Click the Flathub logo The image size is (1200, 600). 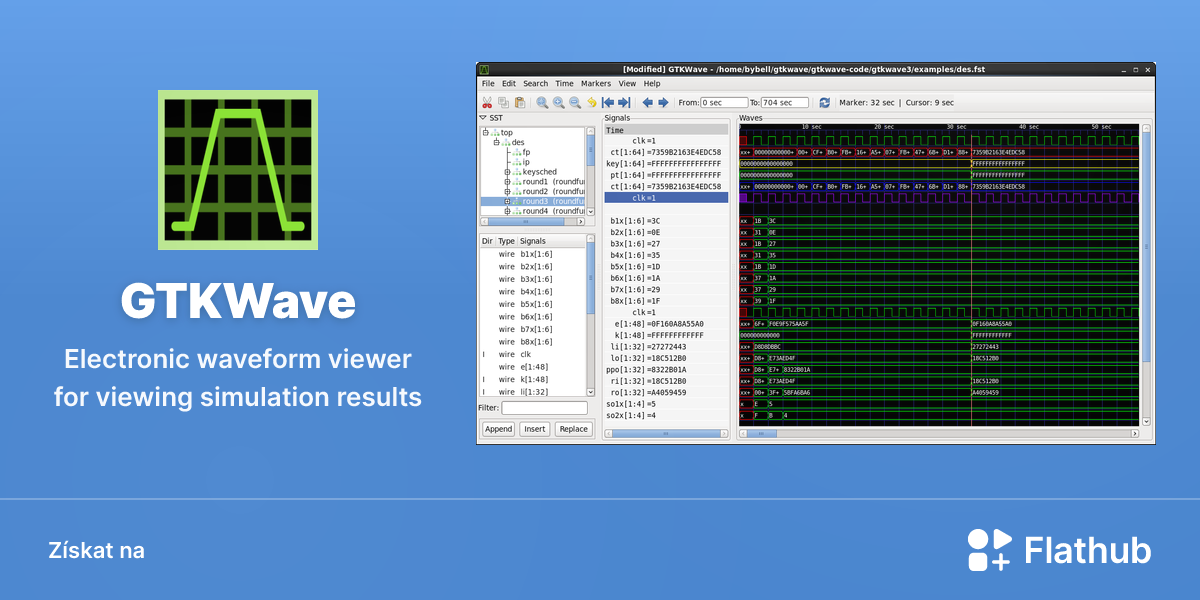click(1059, 550)
